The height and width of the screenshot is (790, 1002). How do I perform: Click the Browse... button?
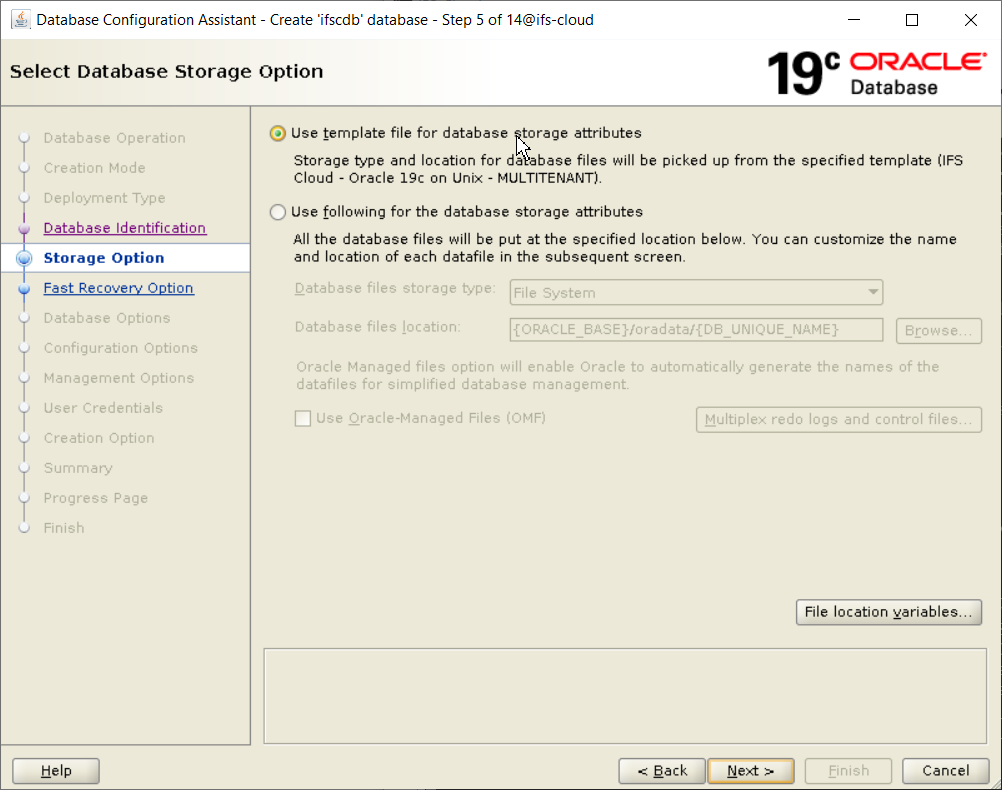[938, 330]
